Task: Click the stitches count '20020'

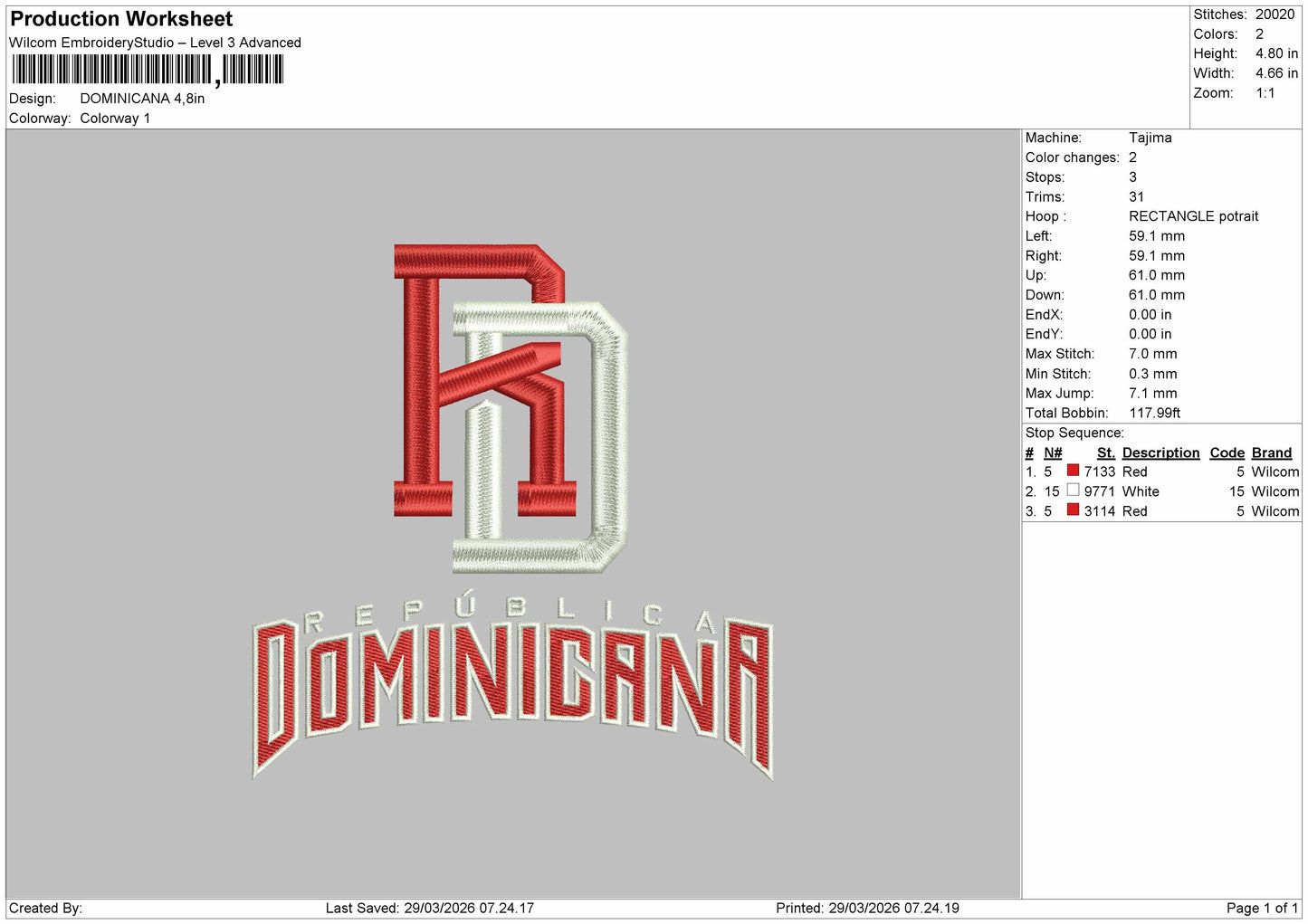Action: click(x=1275, y=14)
